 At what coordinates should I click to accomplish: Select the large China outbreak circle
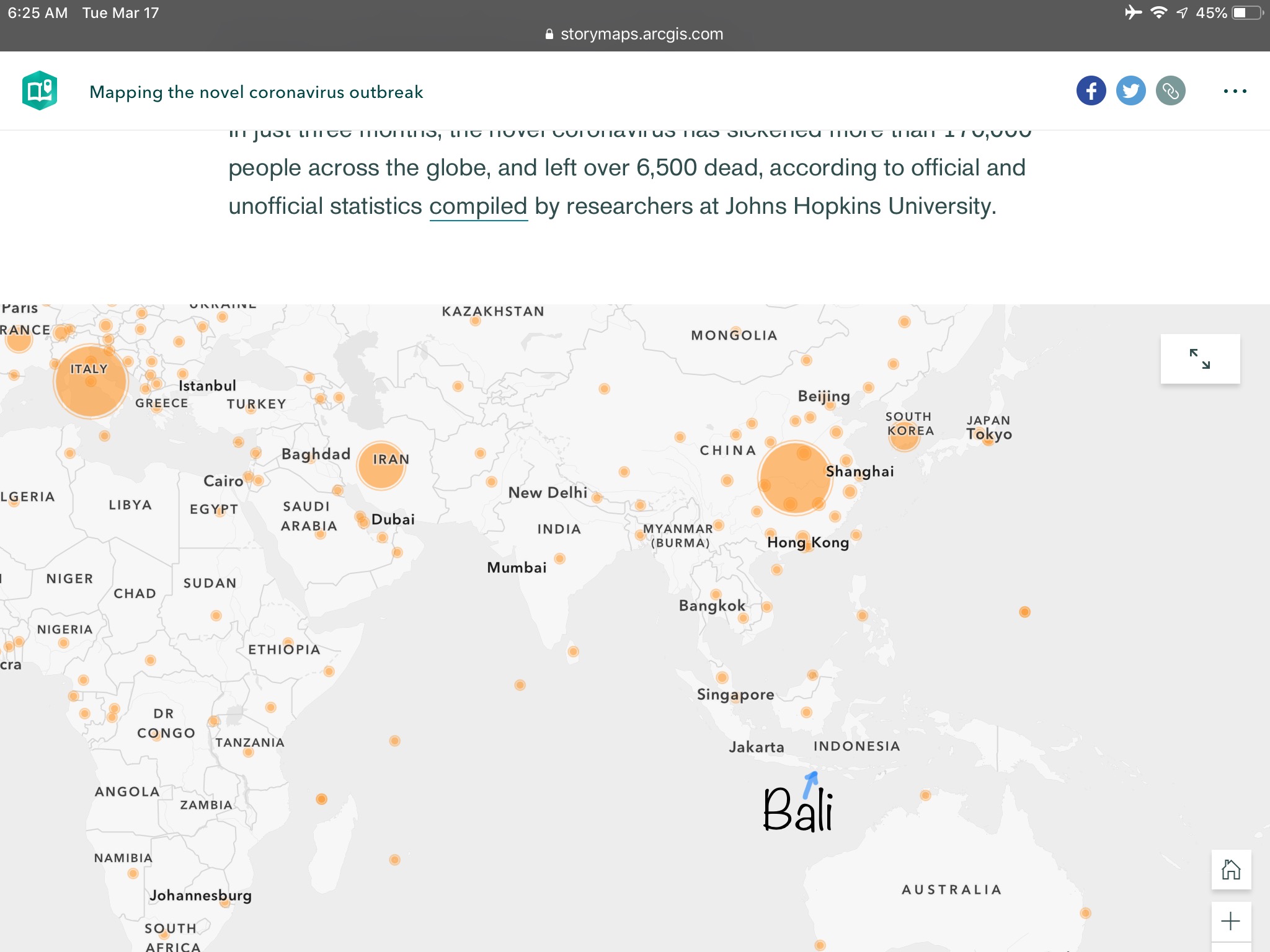tap(794, 478)
